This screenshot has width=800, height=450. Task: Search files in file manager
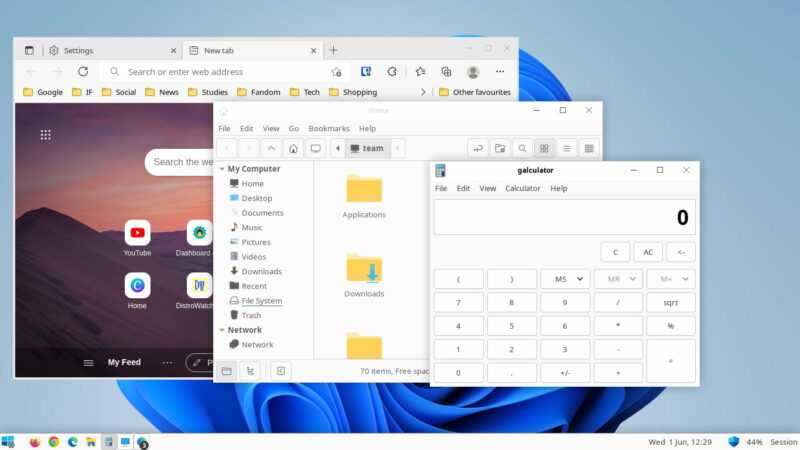click(522, 148)
